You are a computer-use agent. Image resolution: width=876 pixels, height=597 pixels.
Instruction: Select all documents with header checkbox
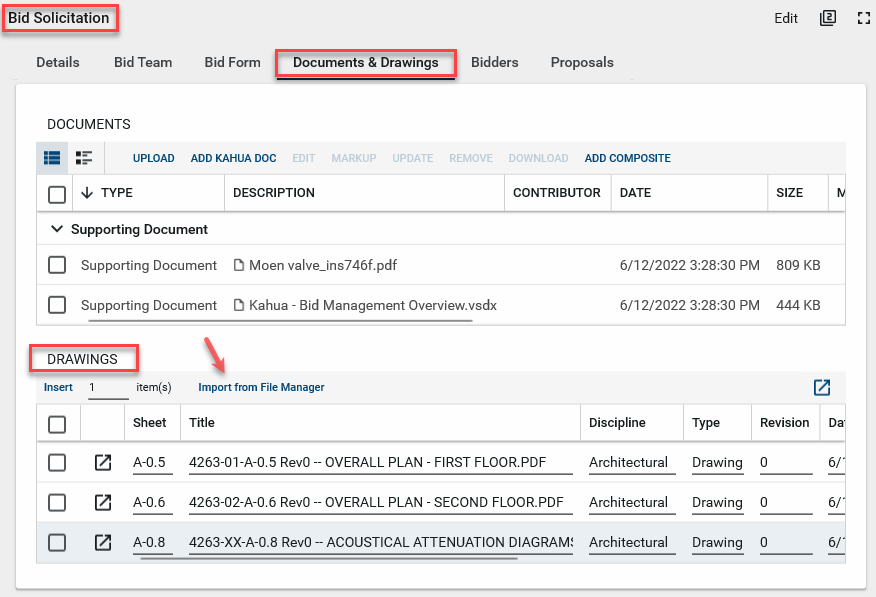coord(57,193)
